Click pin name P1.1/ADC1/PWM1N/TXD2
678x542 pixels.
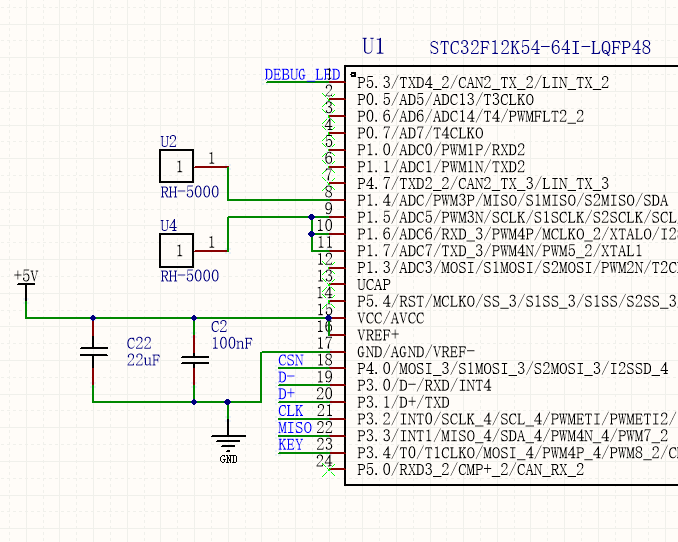[441, 167]
